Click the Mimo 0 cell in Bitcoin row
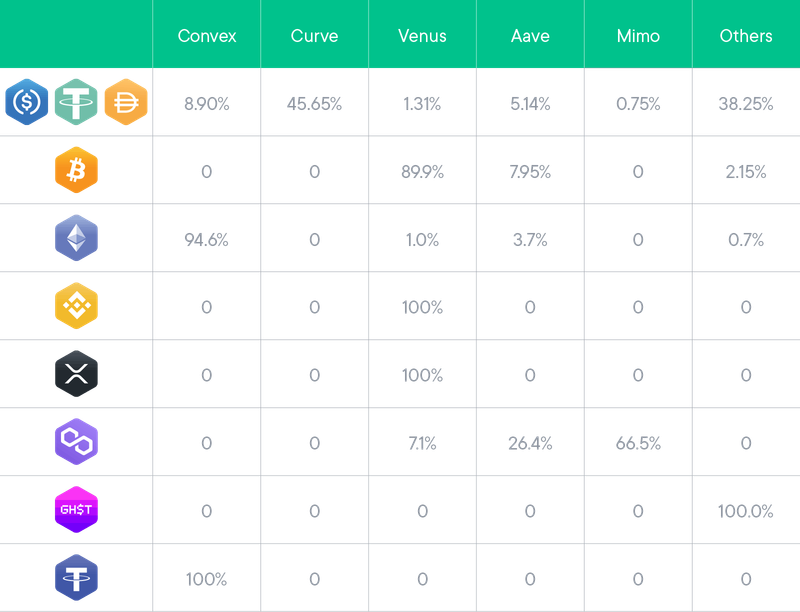The width and height of the screenshot is (800, 612). pyautogui.click(x=638, y=171)
